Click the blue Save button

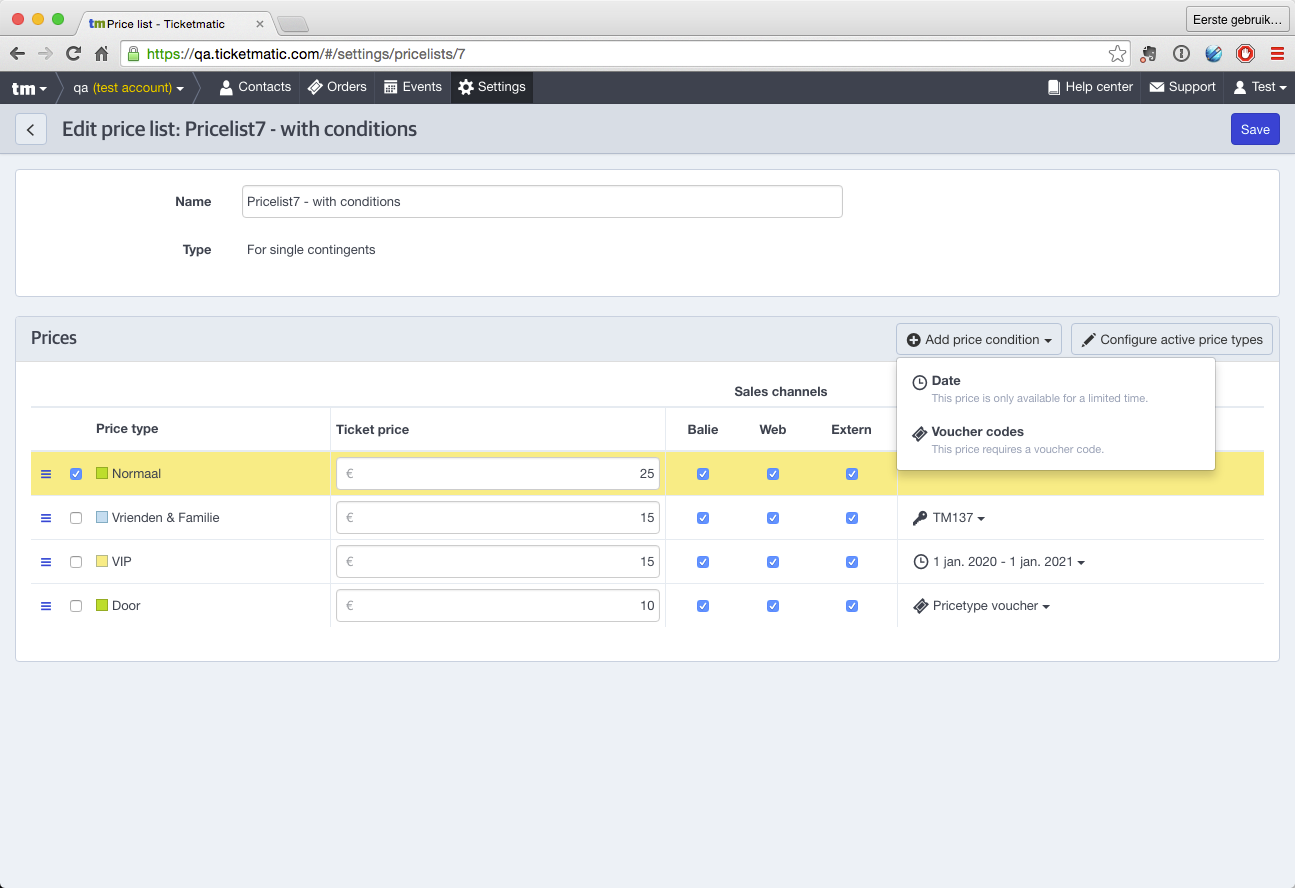tap(1255, 129)
